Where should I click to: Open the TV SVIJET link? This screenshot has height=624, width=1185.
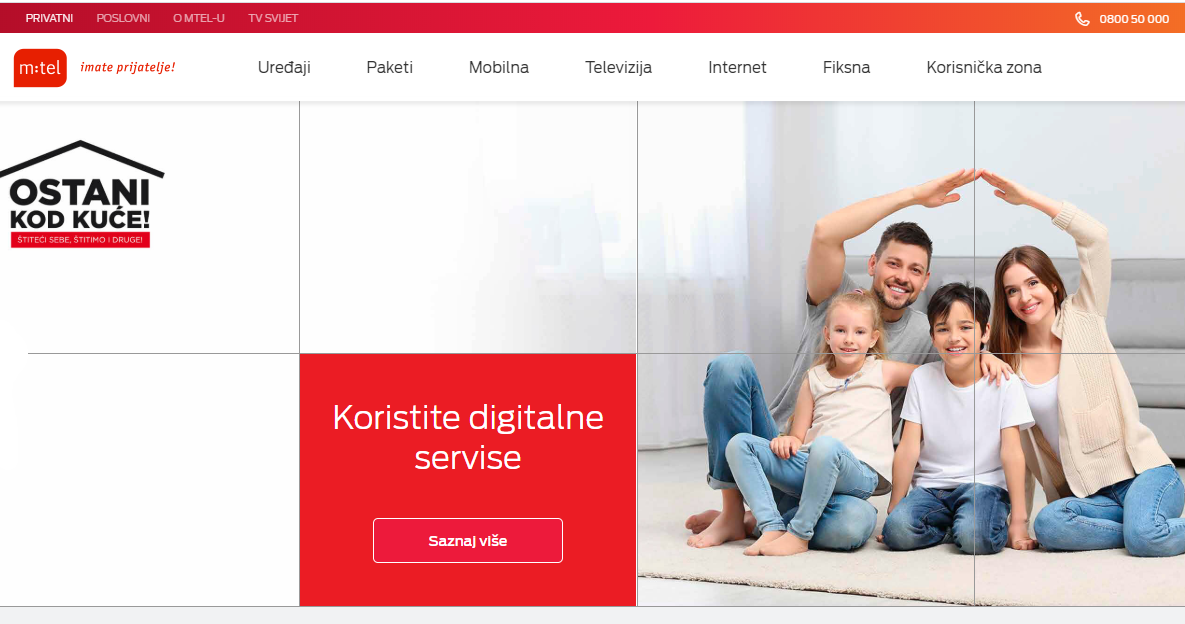(x=273, y=18)
